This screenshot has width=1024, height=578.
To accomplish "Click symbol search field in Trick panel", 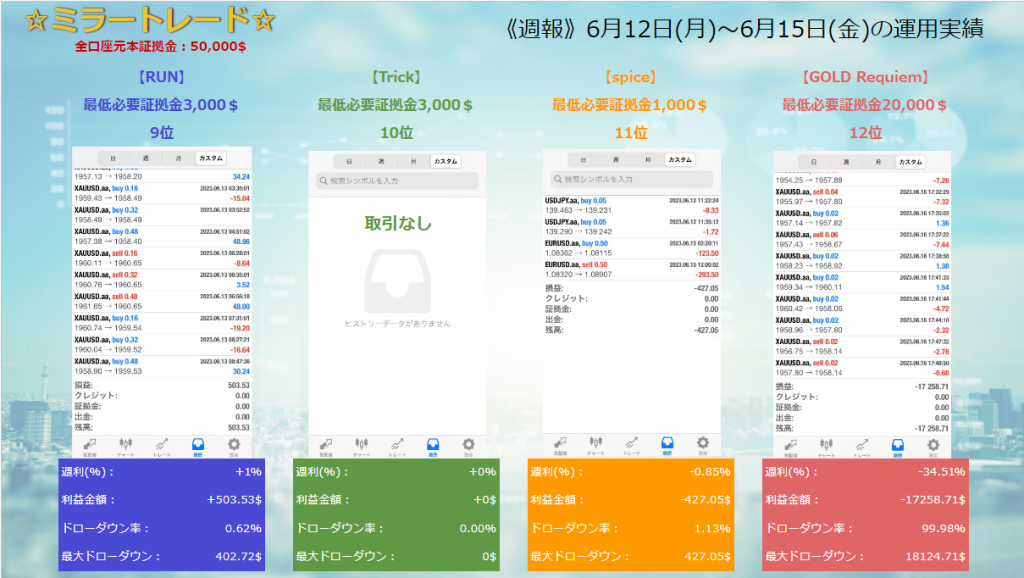I will 397,181.
